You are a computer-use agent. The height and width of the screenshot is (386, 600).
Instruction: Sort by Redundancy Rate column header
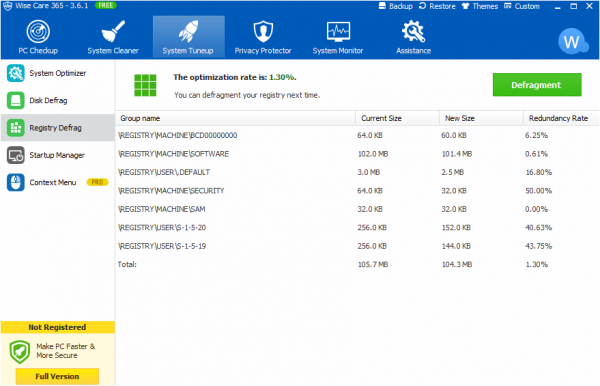(x=560, y=118)
